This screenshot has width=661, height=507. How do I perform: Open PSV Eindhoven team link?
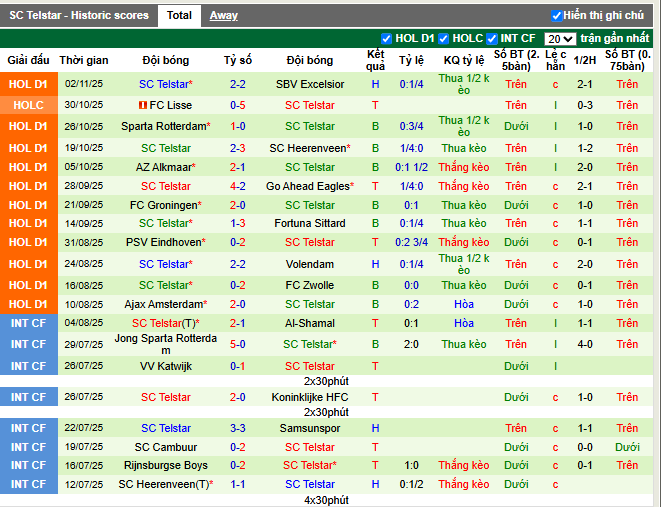coord(164,242)
